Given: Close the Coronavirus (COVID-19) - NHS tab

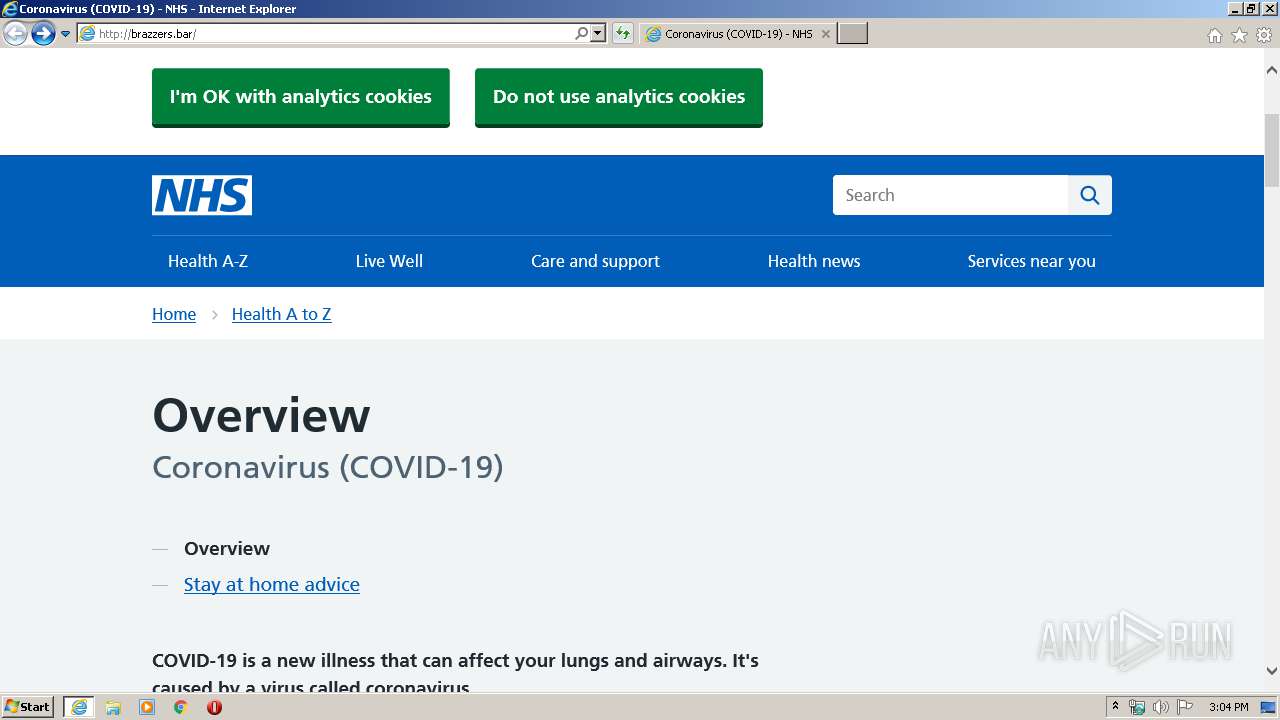Looking at the screenshot, I should point(826,34).
